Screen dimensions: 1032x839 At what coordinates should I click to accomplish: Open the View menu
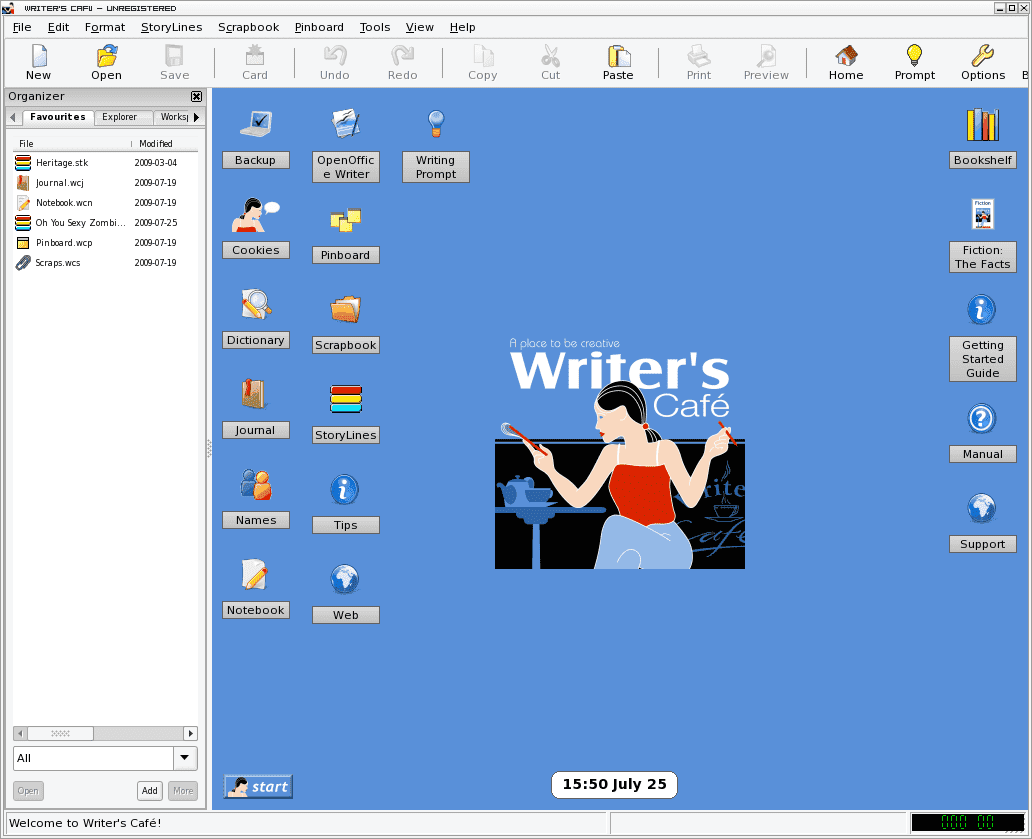pos(420,27)
